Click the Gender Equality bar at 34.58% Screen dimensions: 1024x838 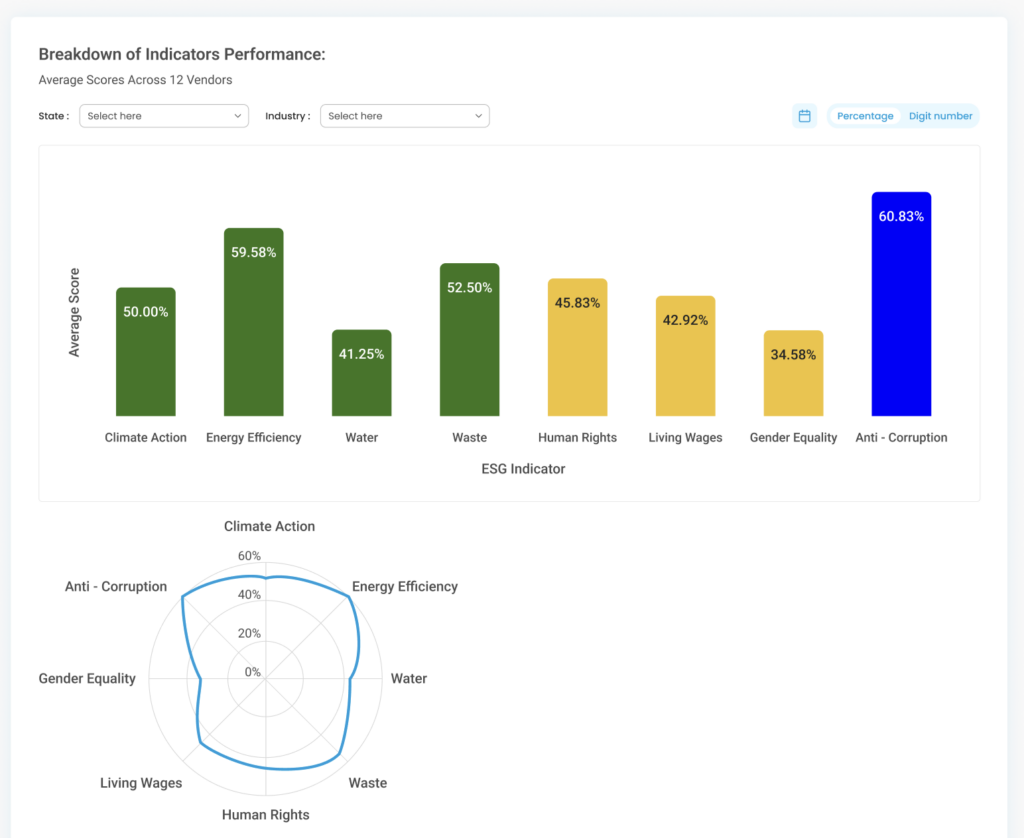[793, 373]
